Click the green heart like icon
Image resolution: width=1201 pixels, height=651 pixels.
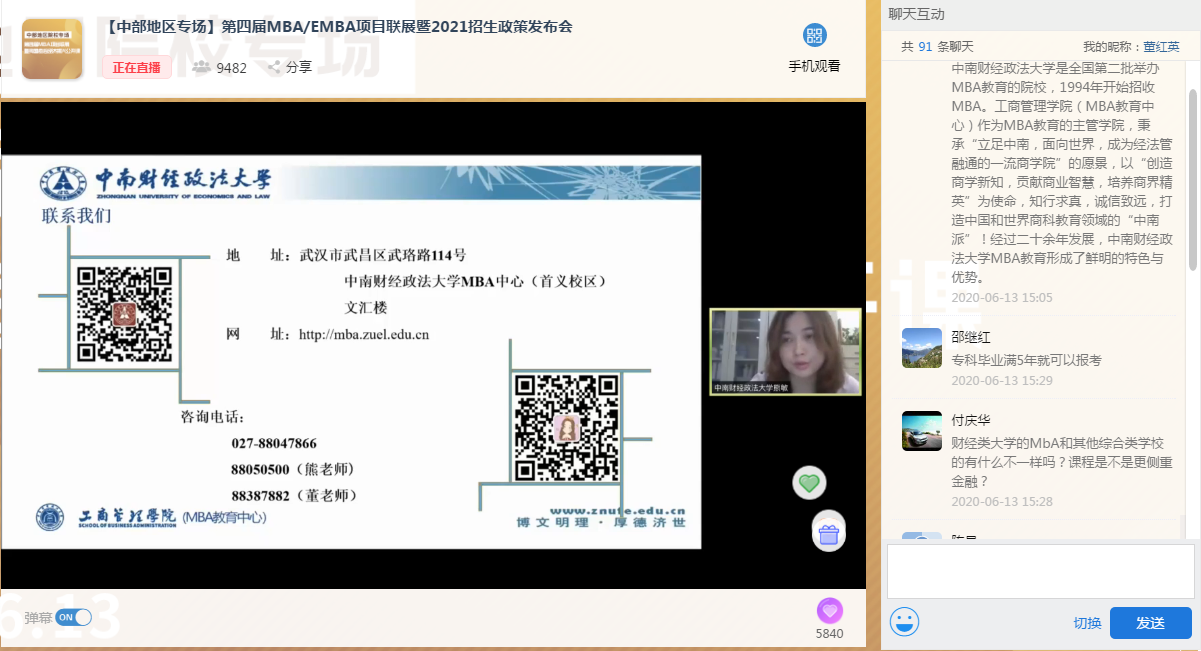809,483
